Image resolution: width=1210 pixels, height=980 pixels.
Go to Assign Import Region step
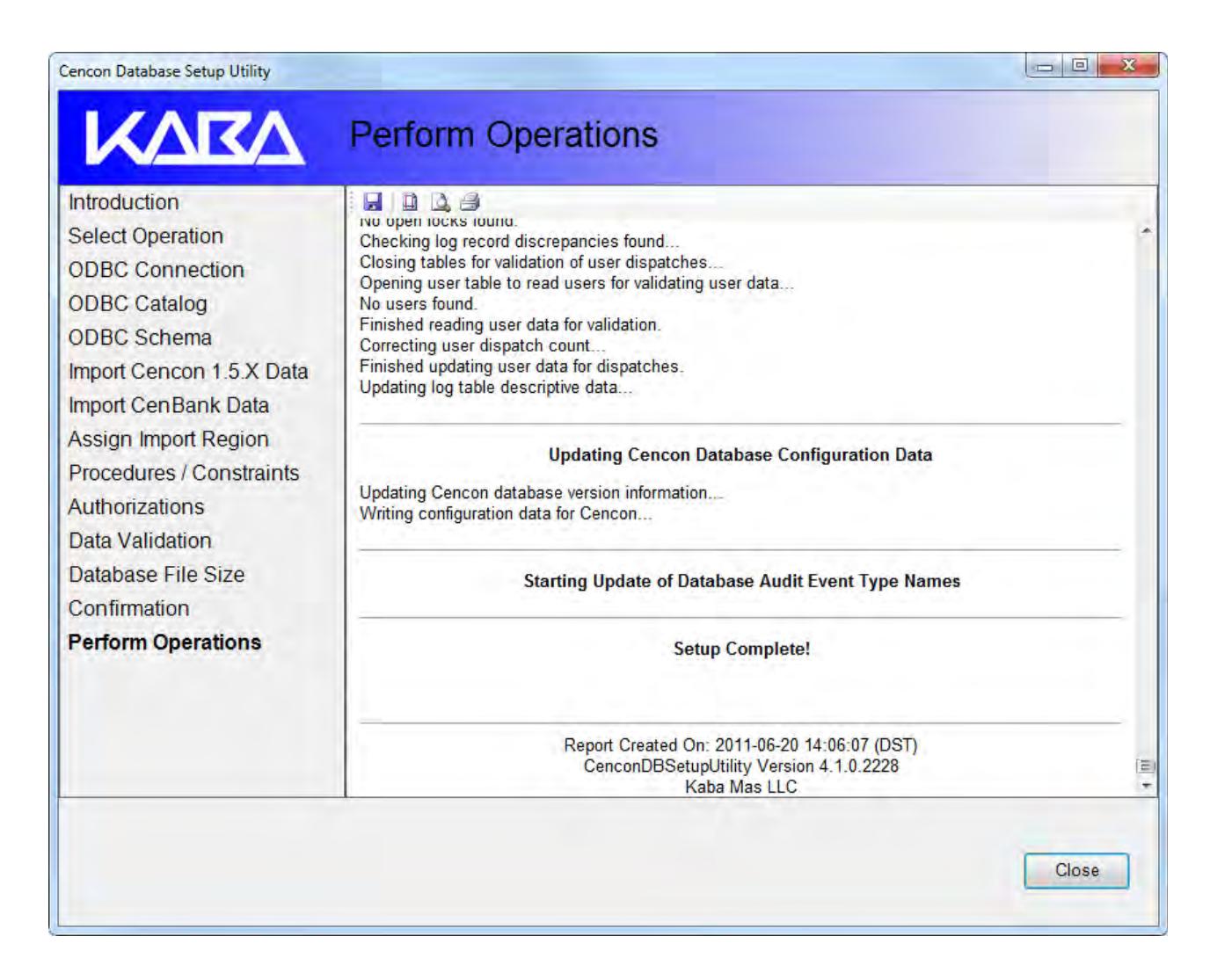click(169, 439)
